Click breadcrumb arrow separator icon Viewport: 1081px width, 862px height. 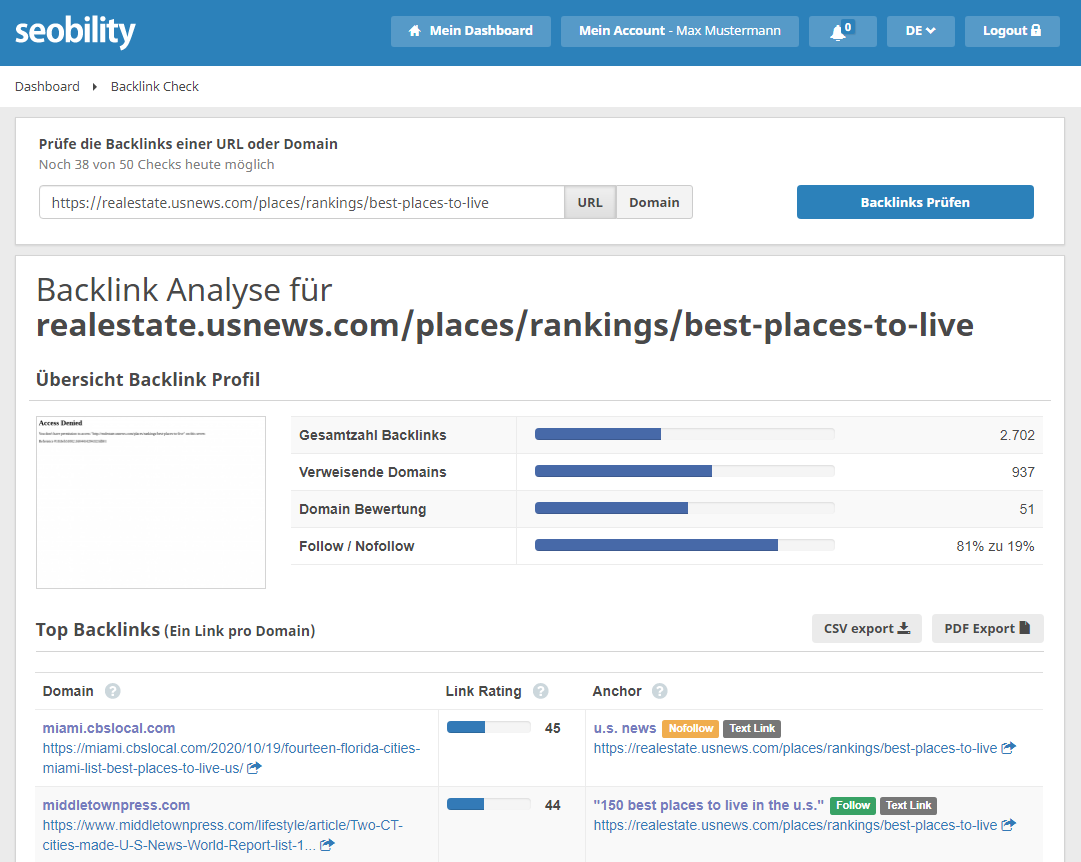click(x=94, y=87)
